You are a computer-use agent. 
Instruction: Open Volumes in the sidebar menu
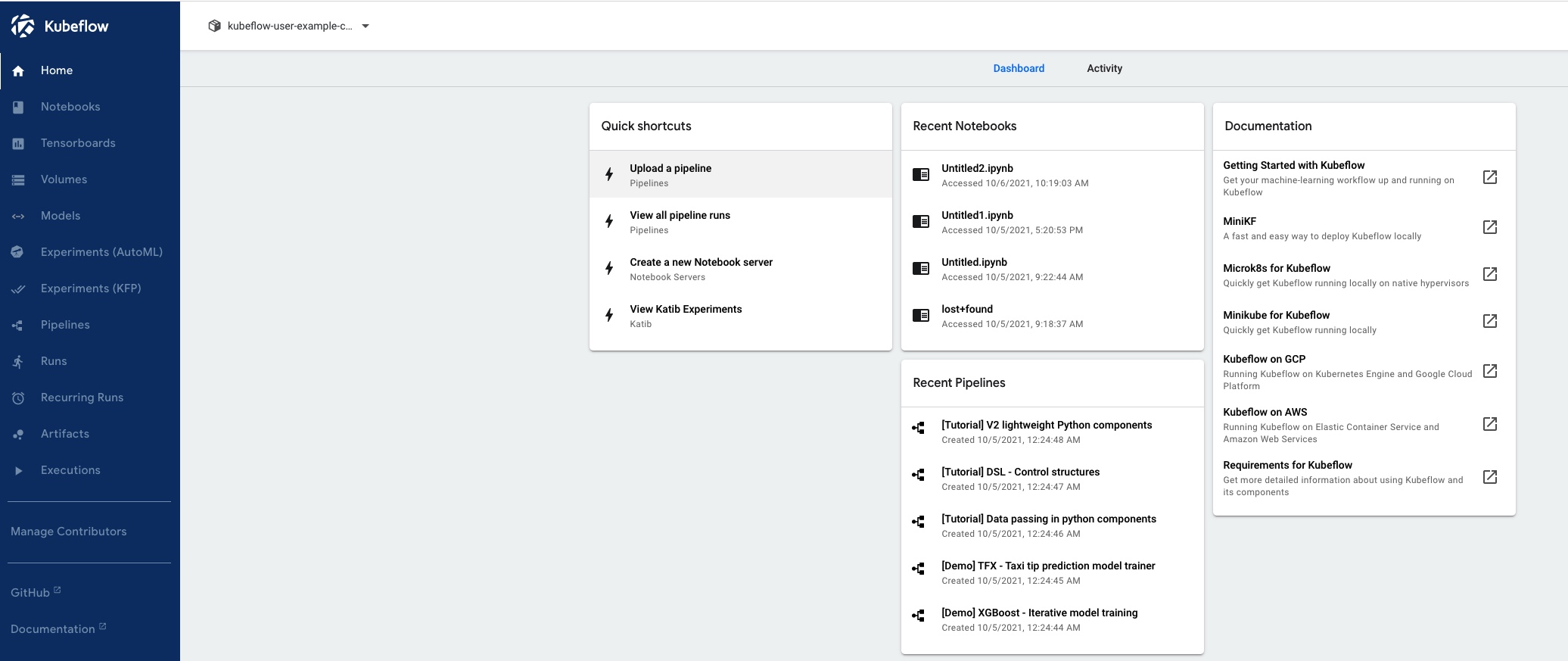click(x=90, y=179)
